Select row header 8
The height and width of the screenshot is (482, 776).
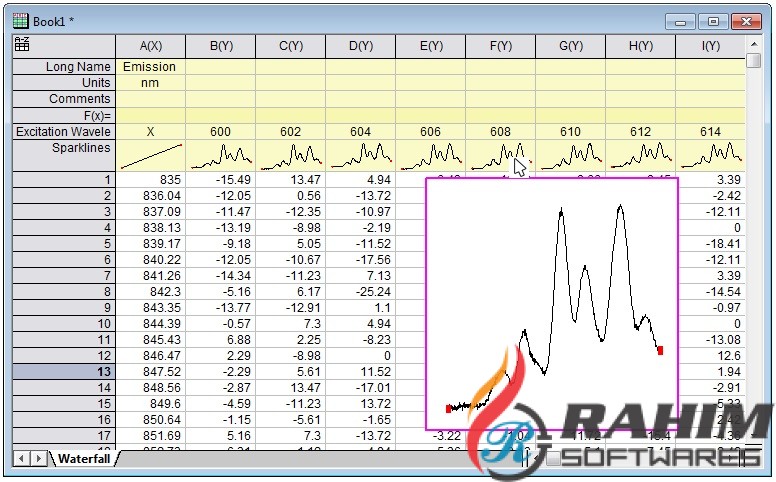[64, 291]
